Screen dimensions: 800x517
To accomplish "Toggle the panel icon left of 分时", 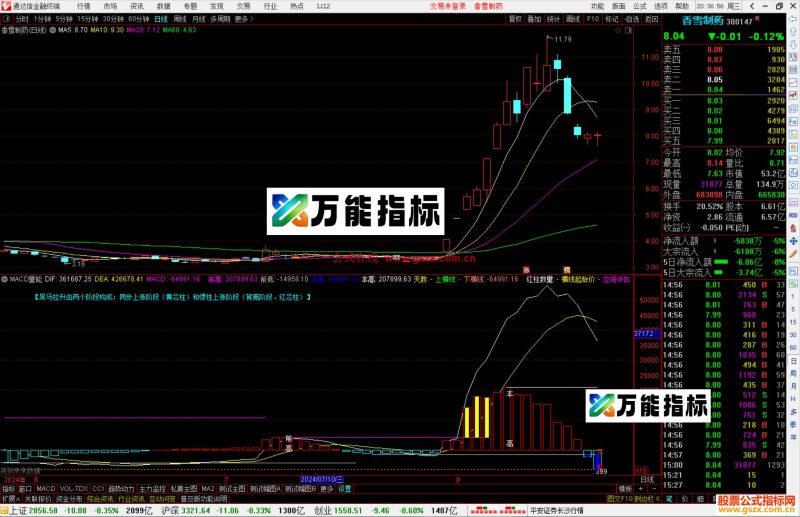I will click(x=7, y=19).
